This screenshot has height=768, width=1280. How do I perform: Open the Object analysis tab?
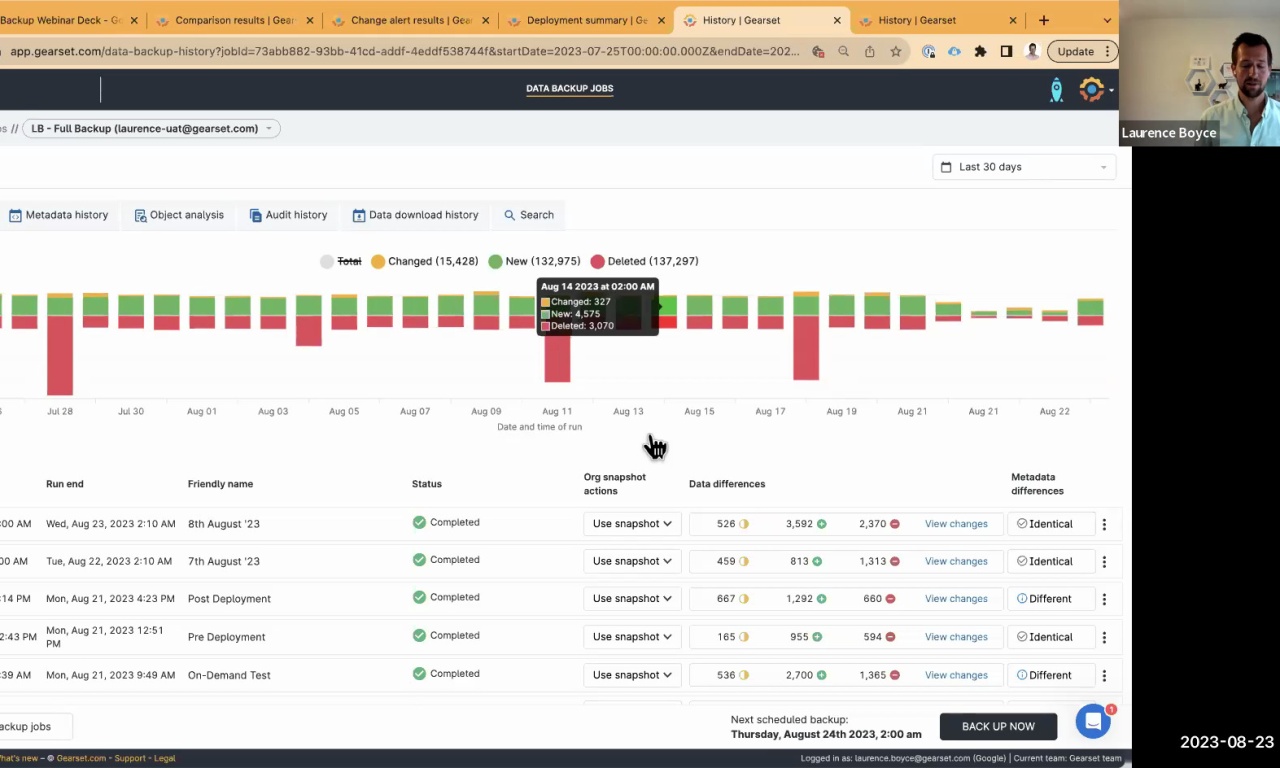[x=179, y=215]
